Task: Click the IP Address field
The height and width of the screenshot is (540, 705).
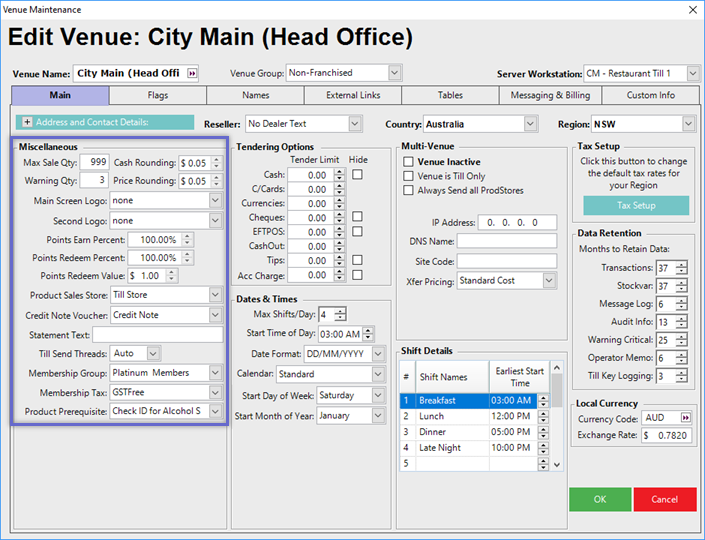Action: point(517,223)
